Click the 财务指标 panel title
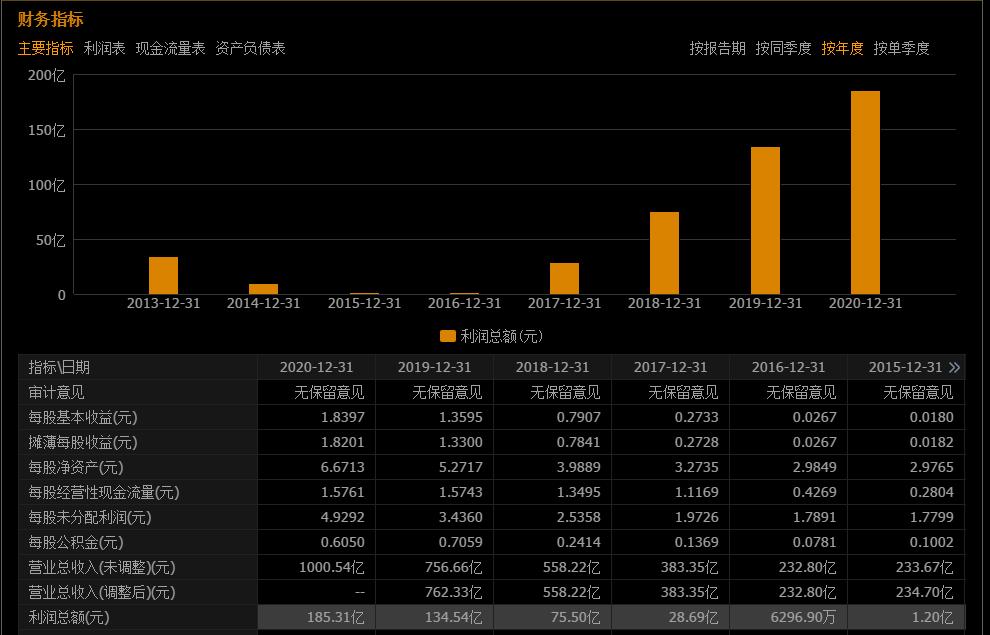The height and width of the screenshot is (635, 990). click(x=48, y=18)
